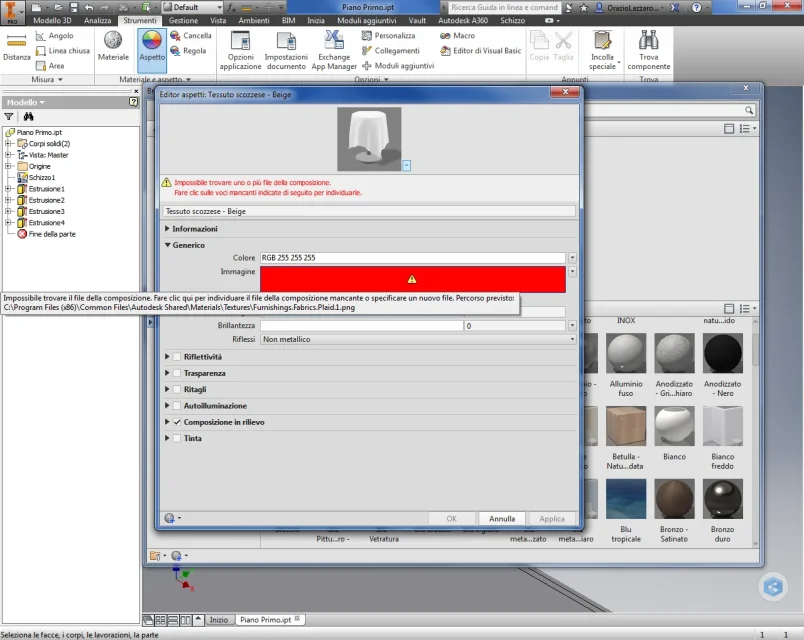804x640 pixels.
Task: Open the Riflessi Non metallico dropdown
Action: click(418, 339)
